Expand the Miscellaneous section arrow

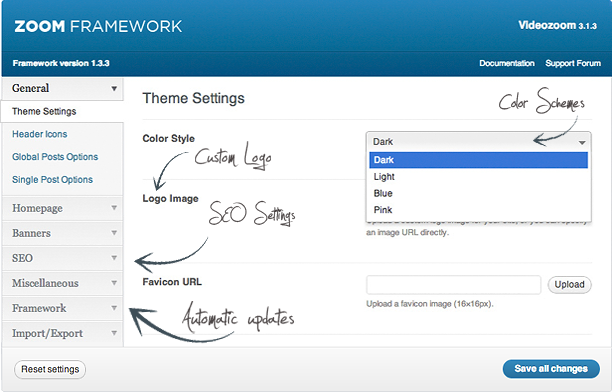click(114, 283)
